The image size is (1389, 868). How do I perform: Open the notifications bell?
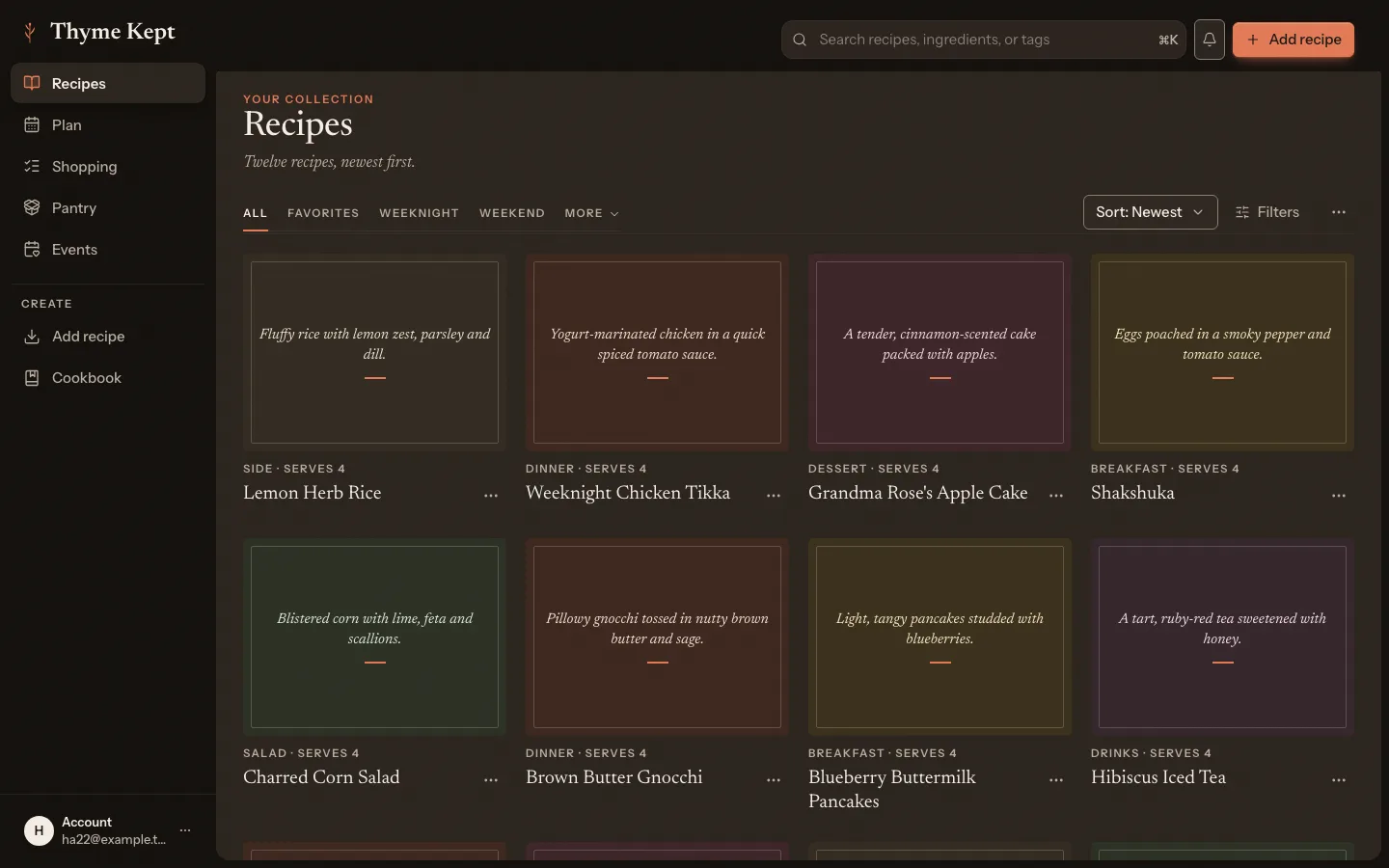1210,40
